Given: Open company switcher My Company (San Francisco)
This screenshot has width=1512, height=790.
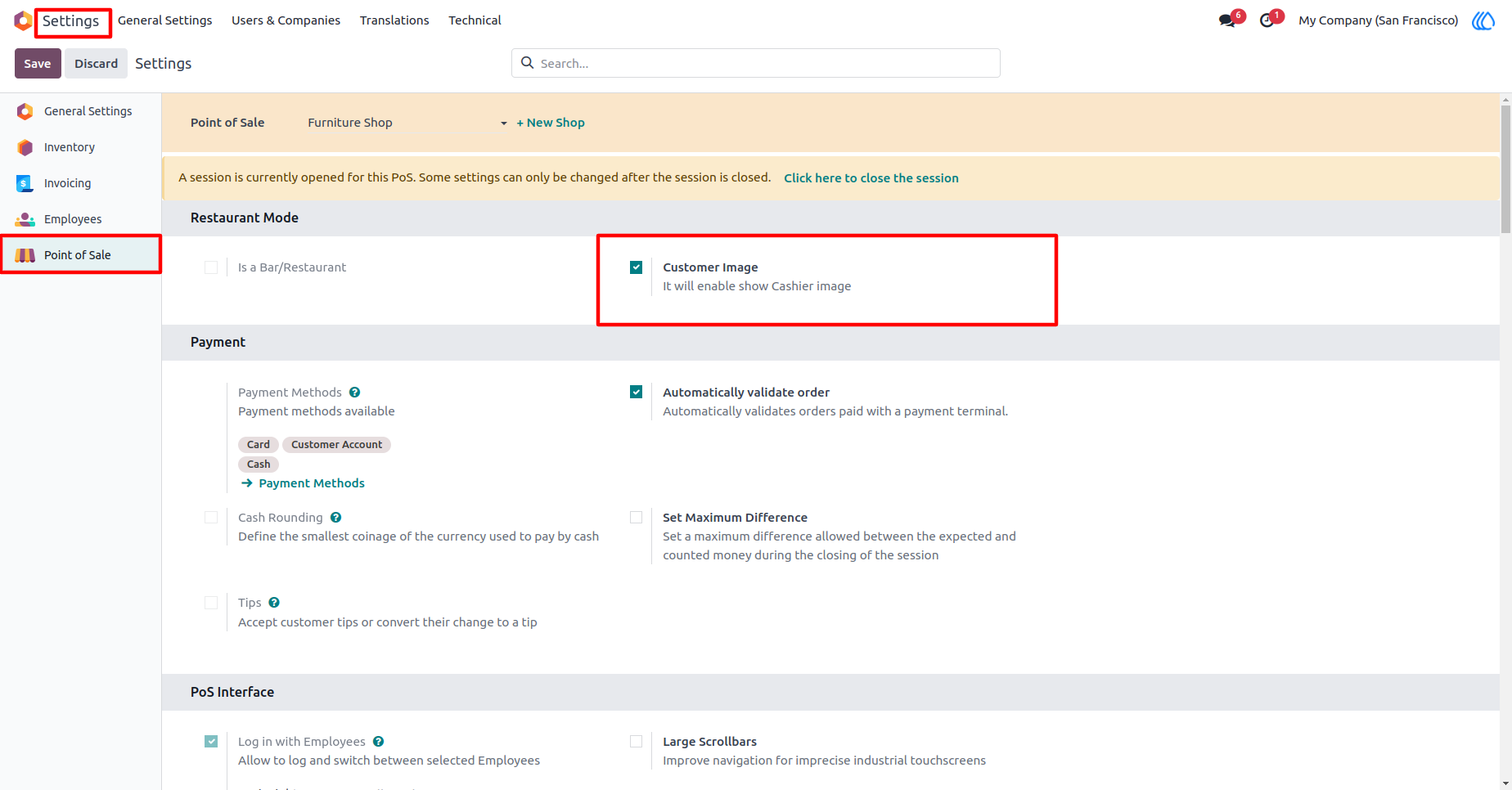Looking at the screenshot, I should (x=1378, y=20).
